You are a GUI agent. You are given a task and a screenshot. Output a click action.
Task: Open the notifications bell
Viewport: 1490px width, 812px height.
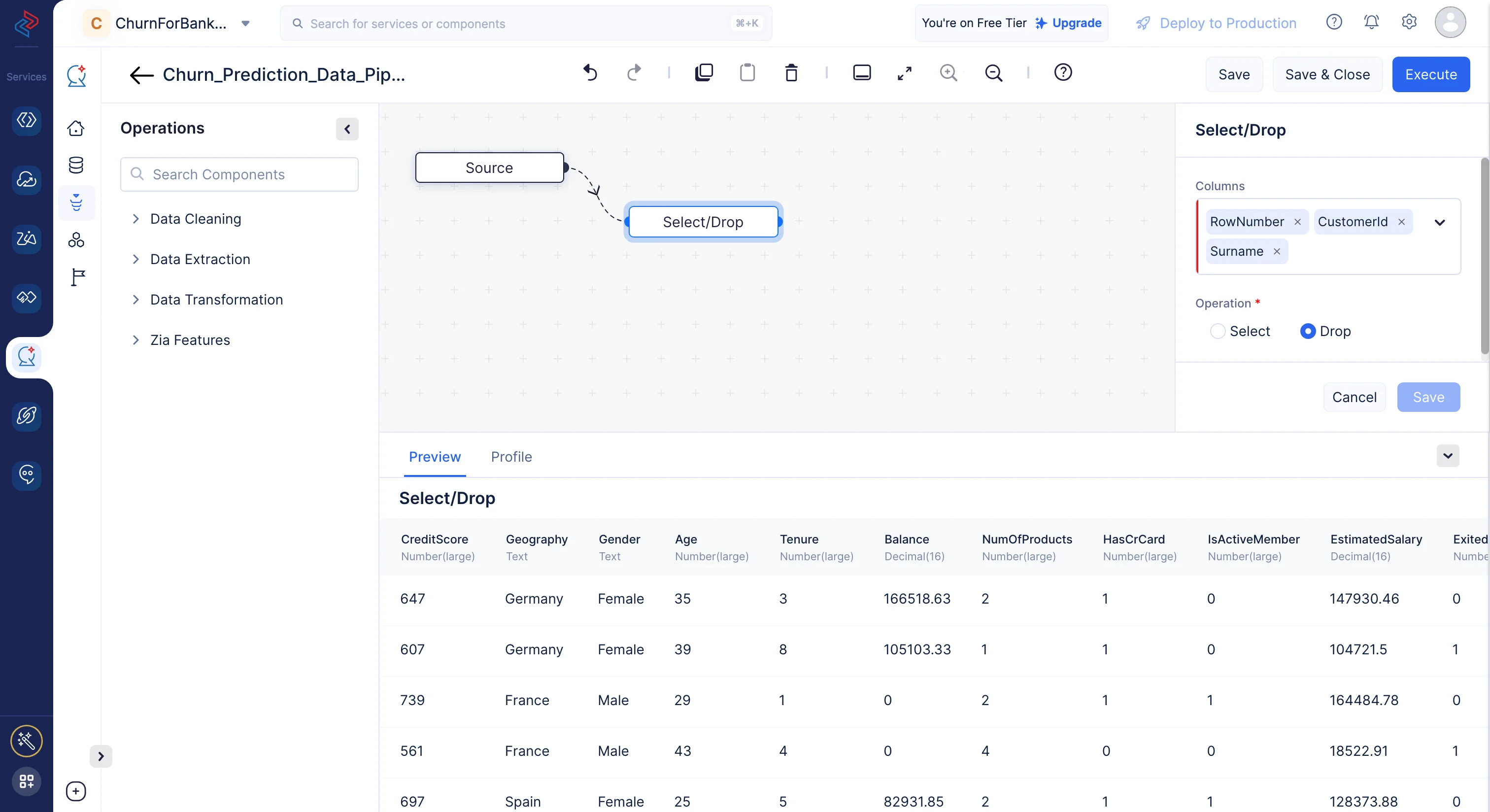coord(1371,22)
